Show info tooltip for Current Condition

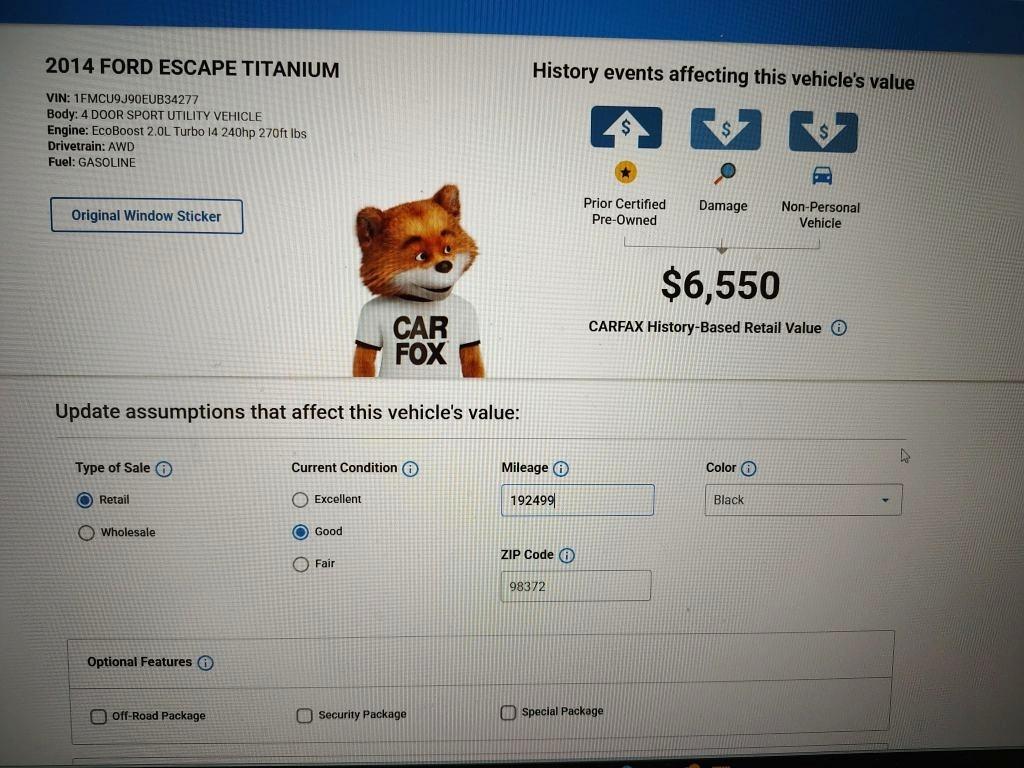[x=410, y=469]
